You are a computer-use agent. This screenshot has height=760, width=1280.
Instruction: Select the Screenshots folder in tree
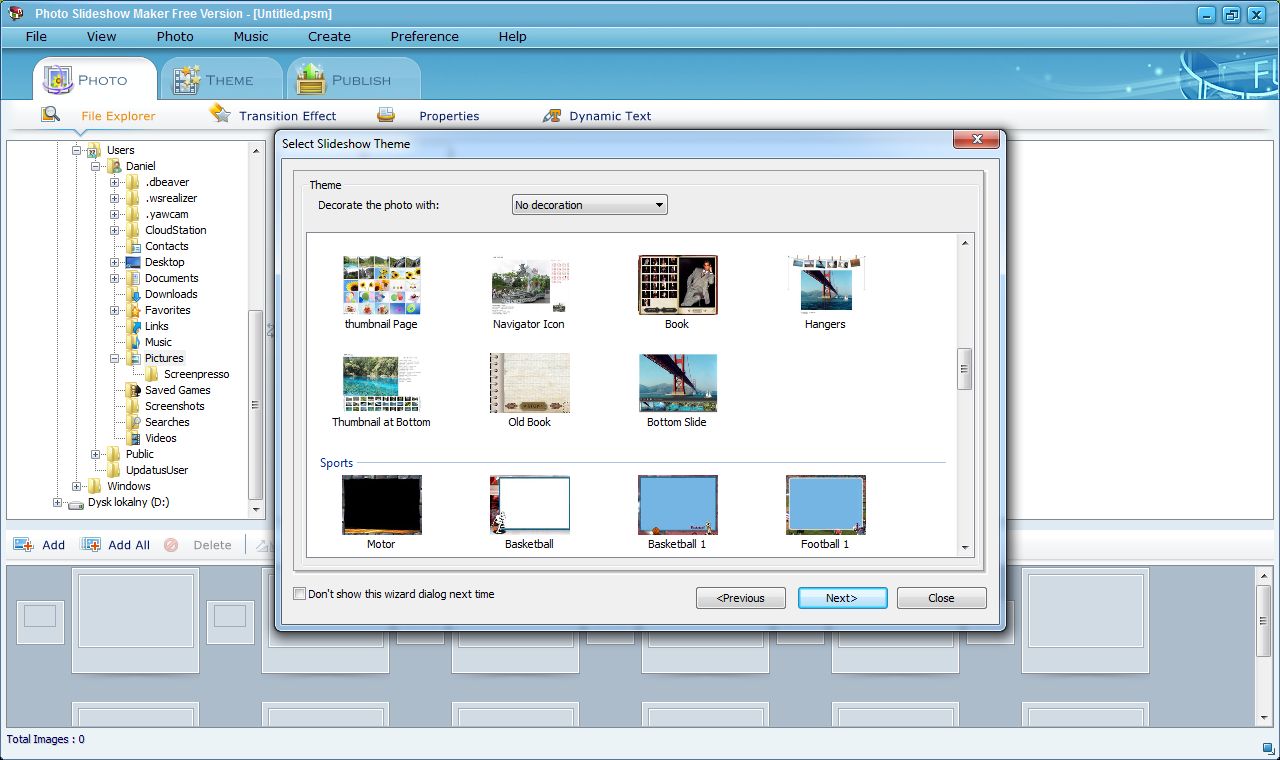click(x=174, y=406)
